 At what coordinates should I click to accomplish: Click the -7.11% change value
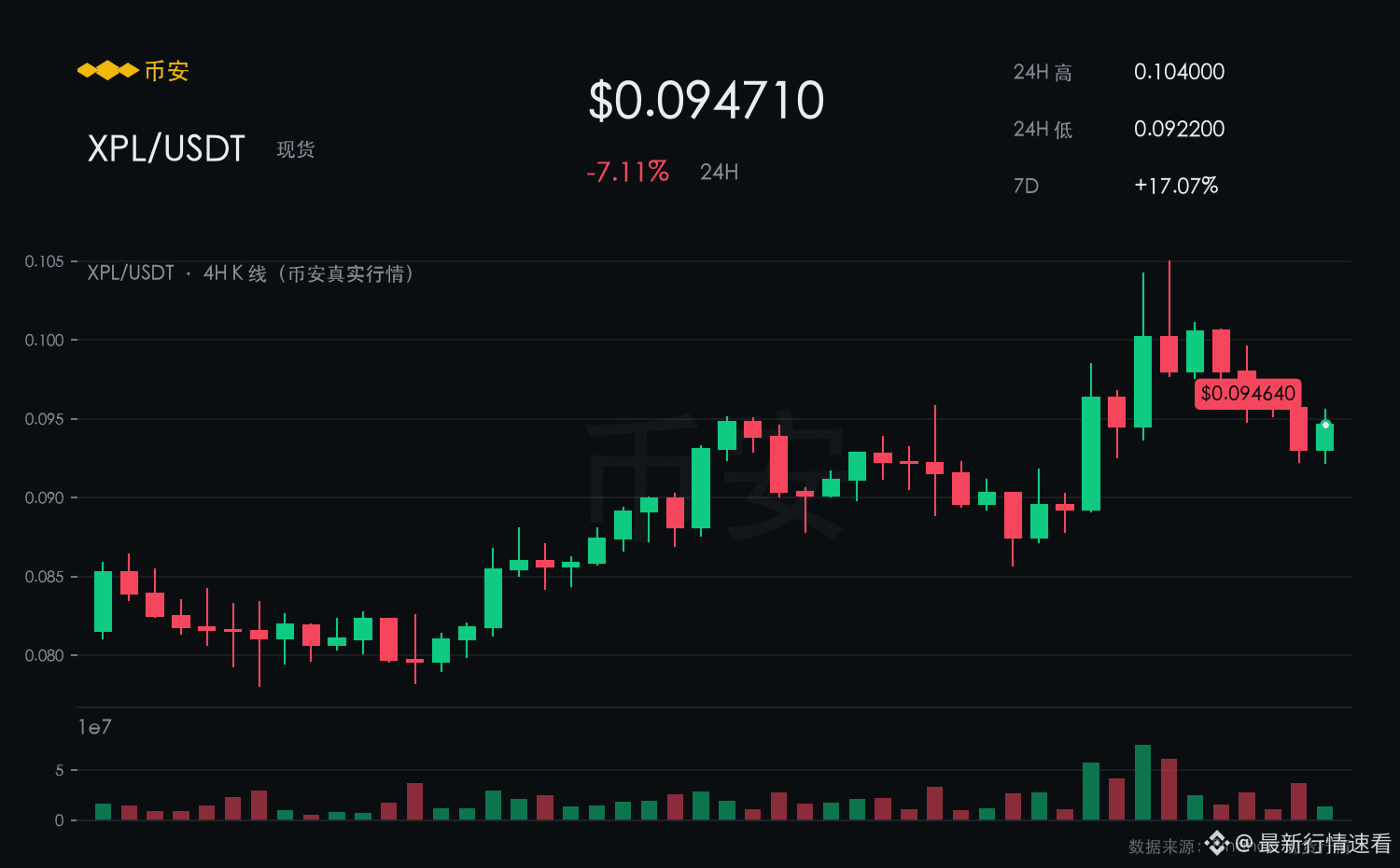pyautogui.click(x=627, y=172)
